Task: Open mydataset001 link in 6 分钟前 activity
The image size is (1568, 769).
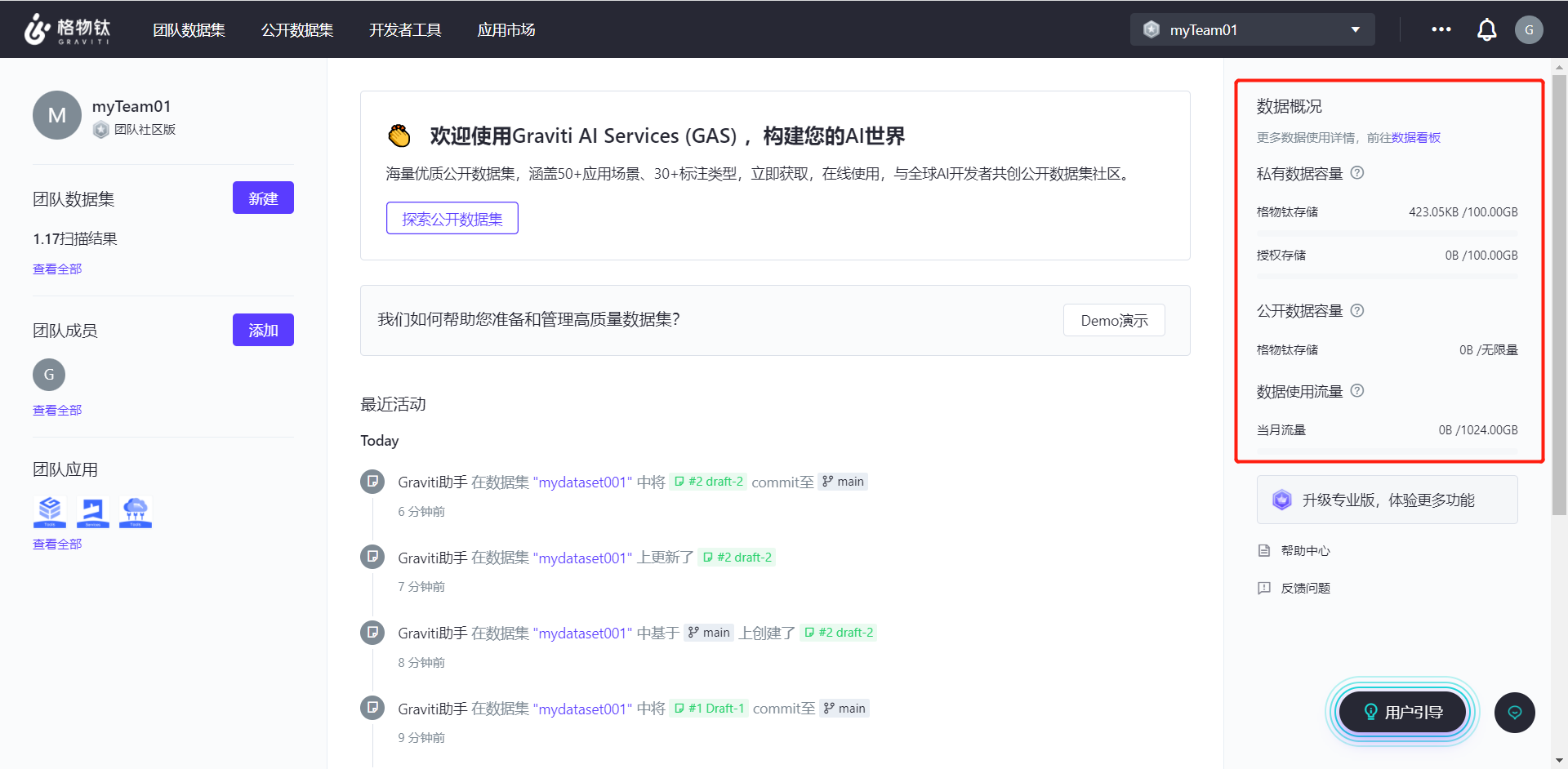Action: pos(582,482)
